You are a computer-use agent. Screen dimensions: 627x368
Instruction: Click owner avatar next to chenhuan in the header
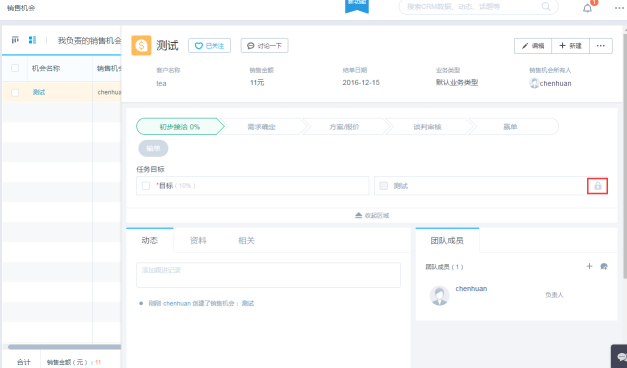[x=534, y=83]
